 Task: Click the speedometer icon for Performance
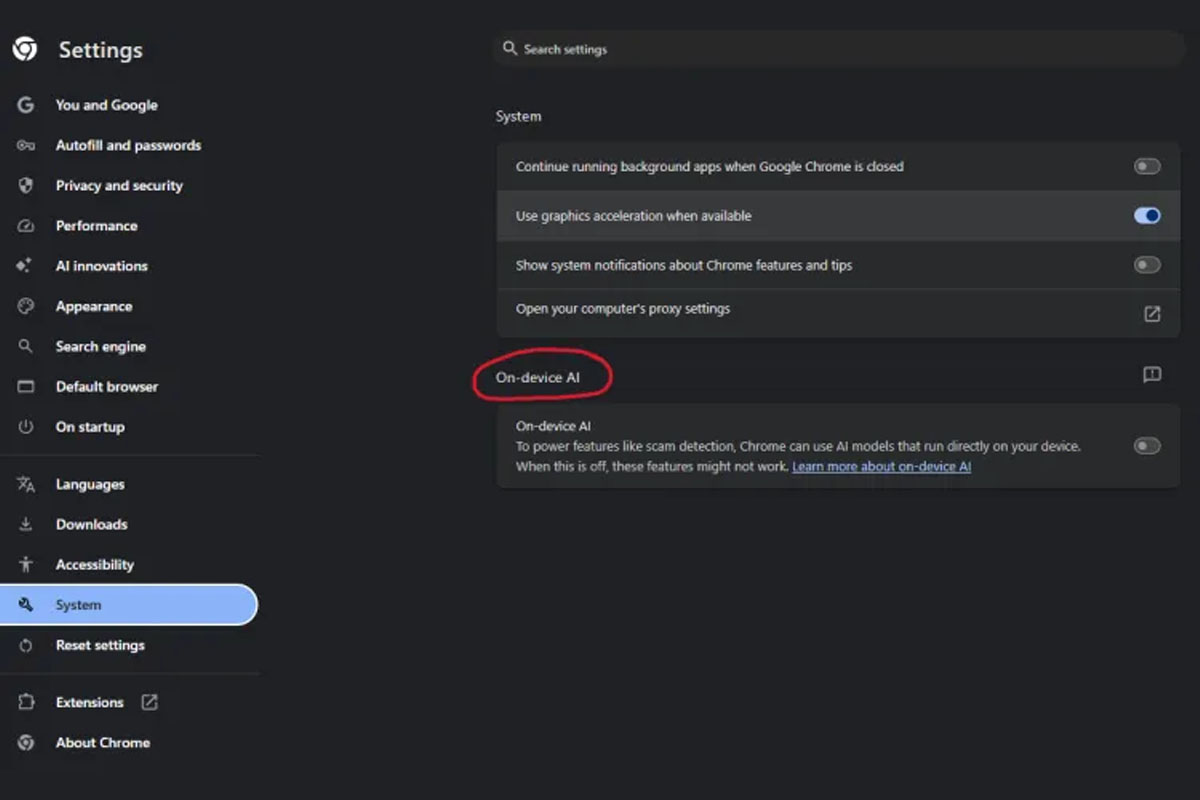point(26,226)
